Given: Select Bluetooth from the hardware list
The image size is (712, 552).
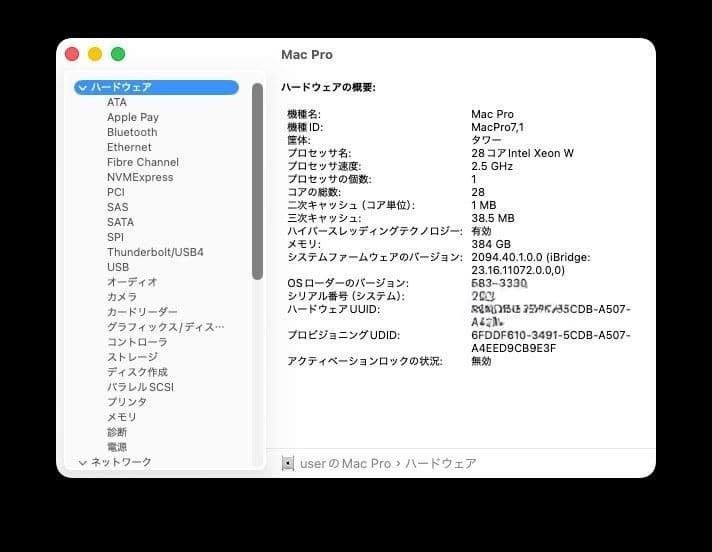Looking at the screenshot, I should click(132, 132).
